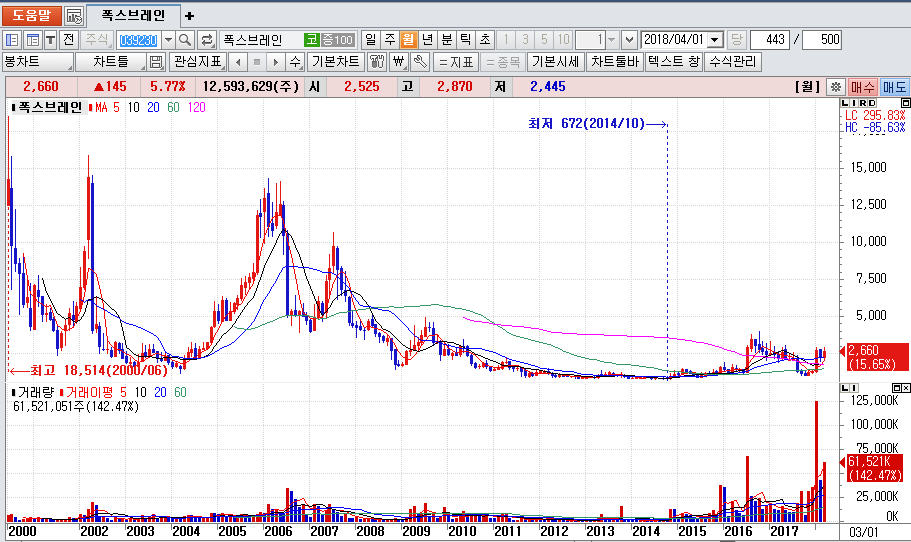Click the floppy disk save chart icon
Image resolution: width=911 pixels, height=542 pixels.
coord(156,62)
